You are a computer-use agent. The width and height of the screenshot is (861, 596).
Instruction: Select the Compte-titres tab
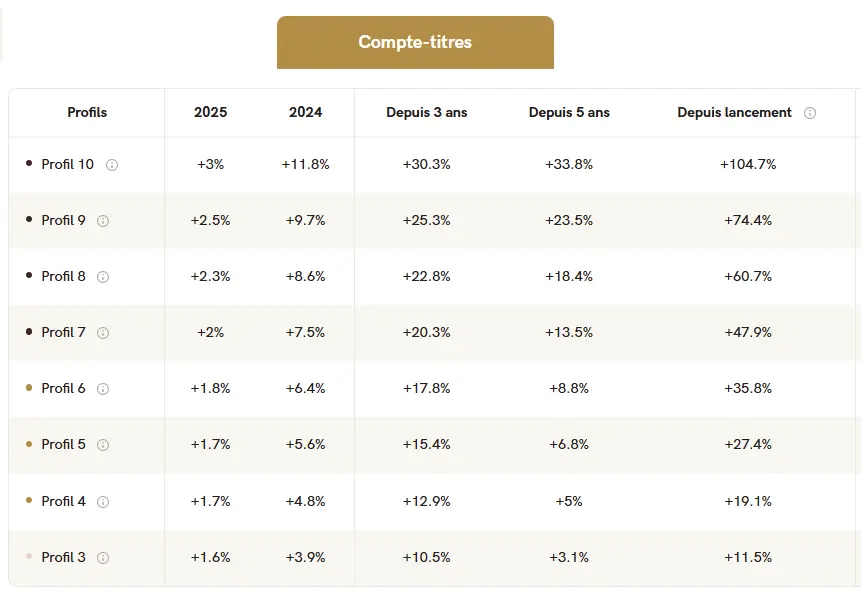pos(415,42)
